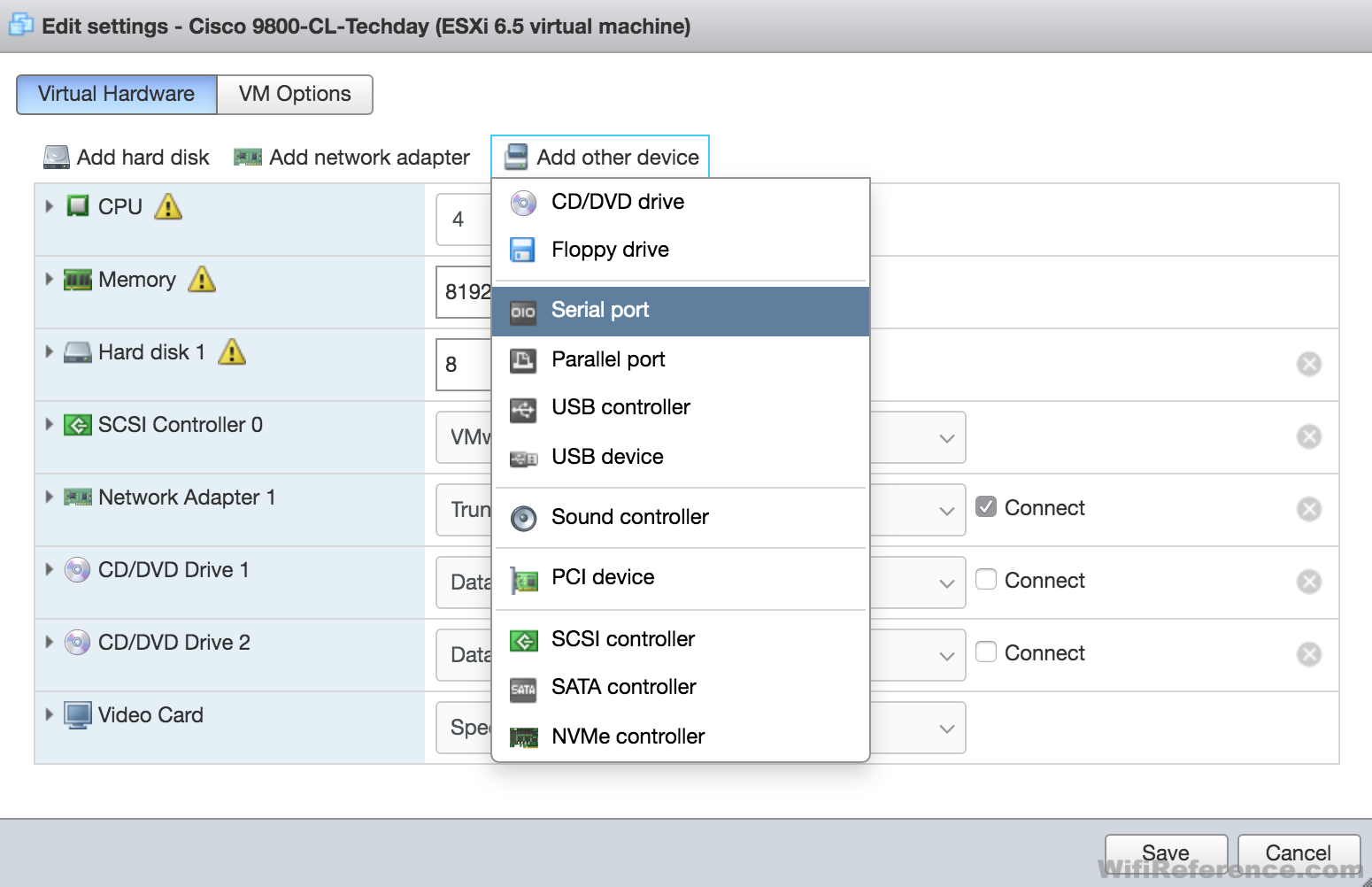Expand the SCSI Controller 0 row
Viewport: 1372px width, 887px height.
point(50,424)
